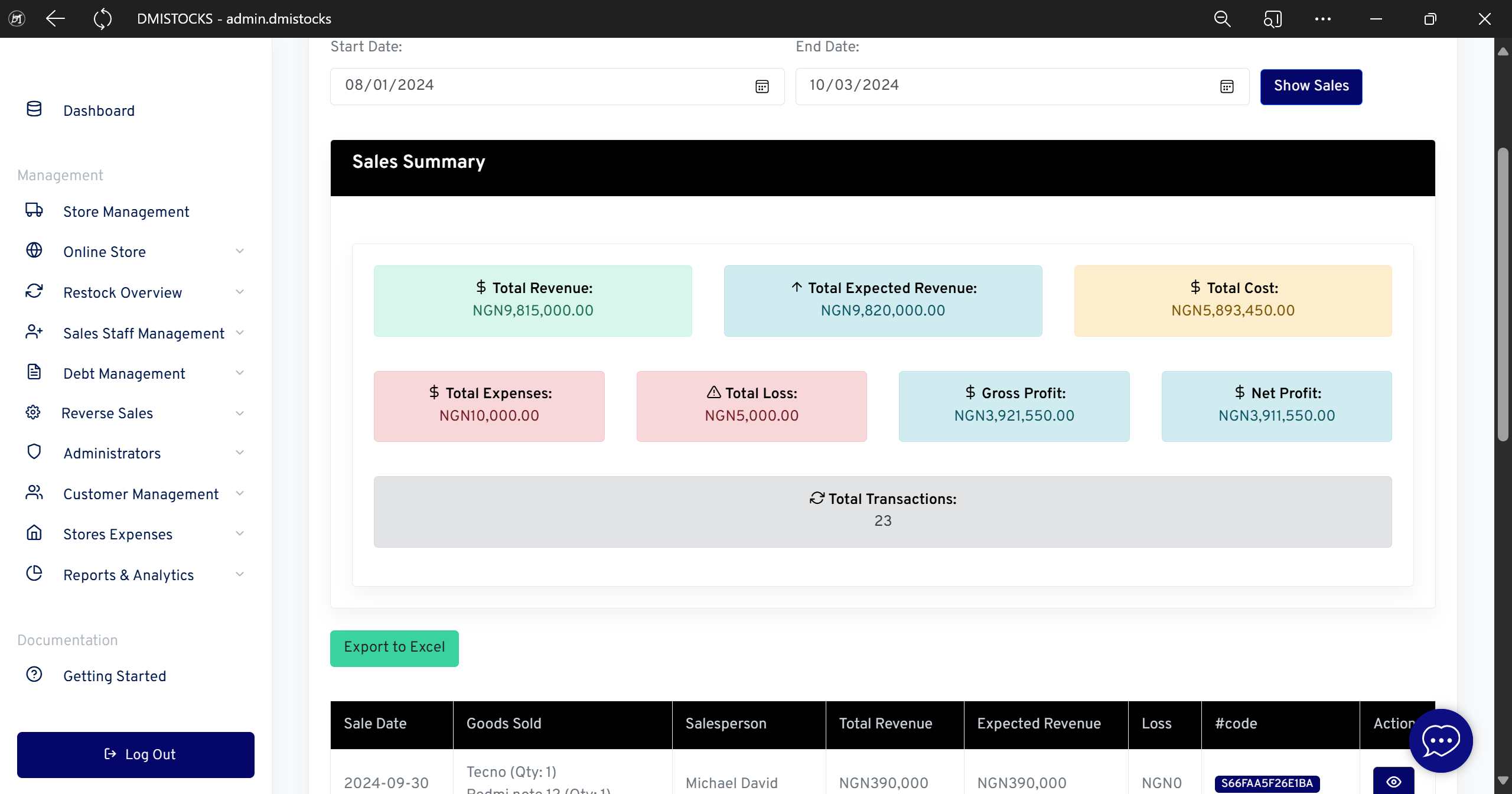Screen dimensions: 1512x794
Task: Click the Dashboard database icon
Action: pyautogui.click(x=34, y=109)
